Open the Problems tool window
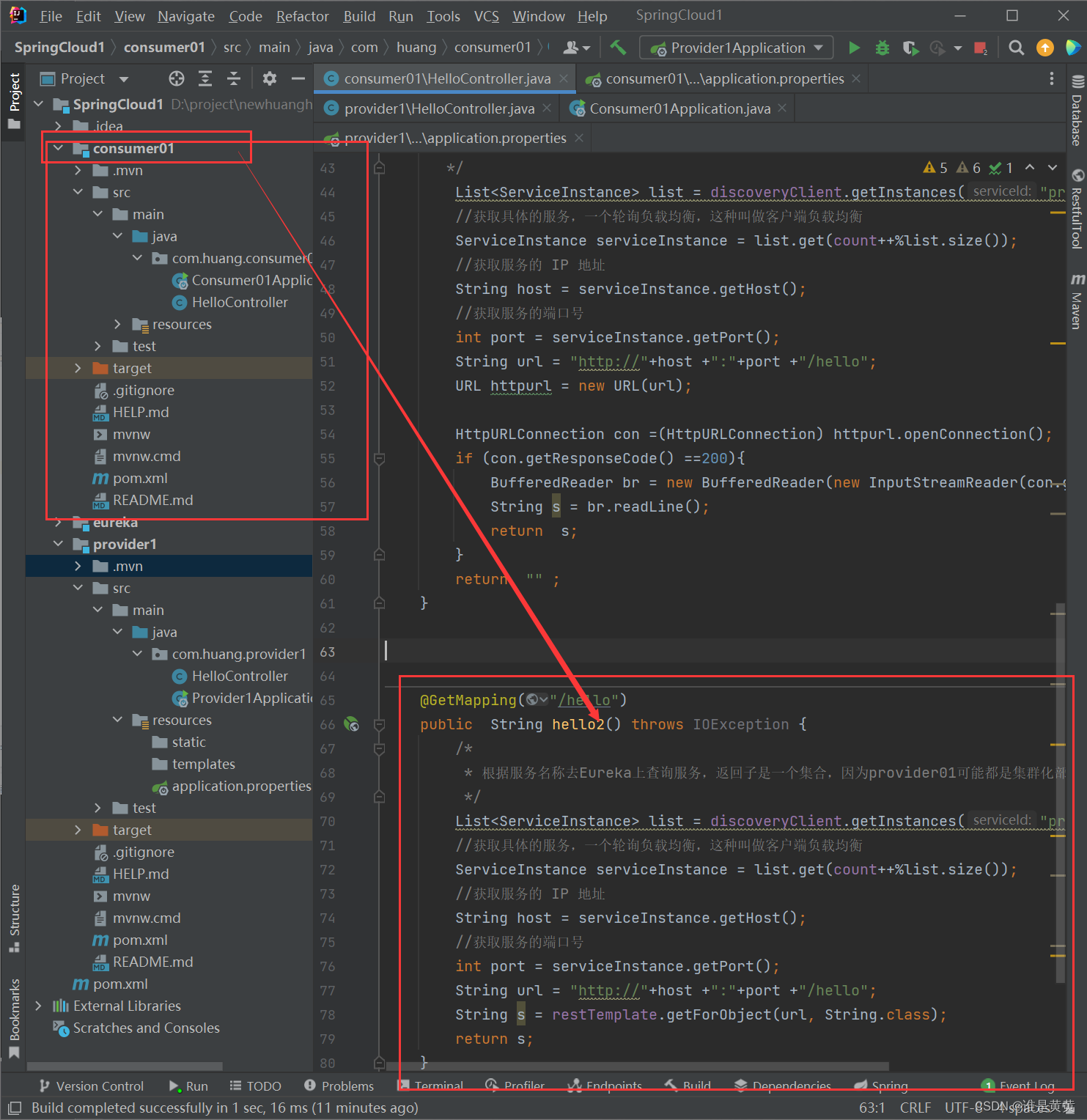1087x1120 pixels. tap(339, 1086)
